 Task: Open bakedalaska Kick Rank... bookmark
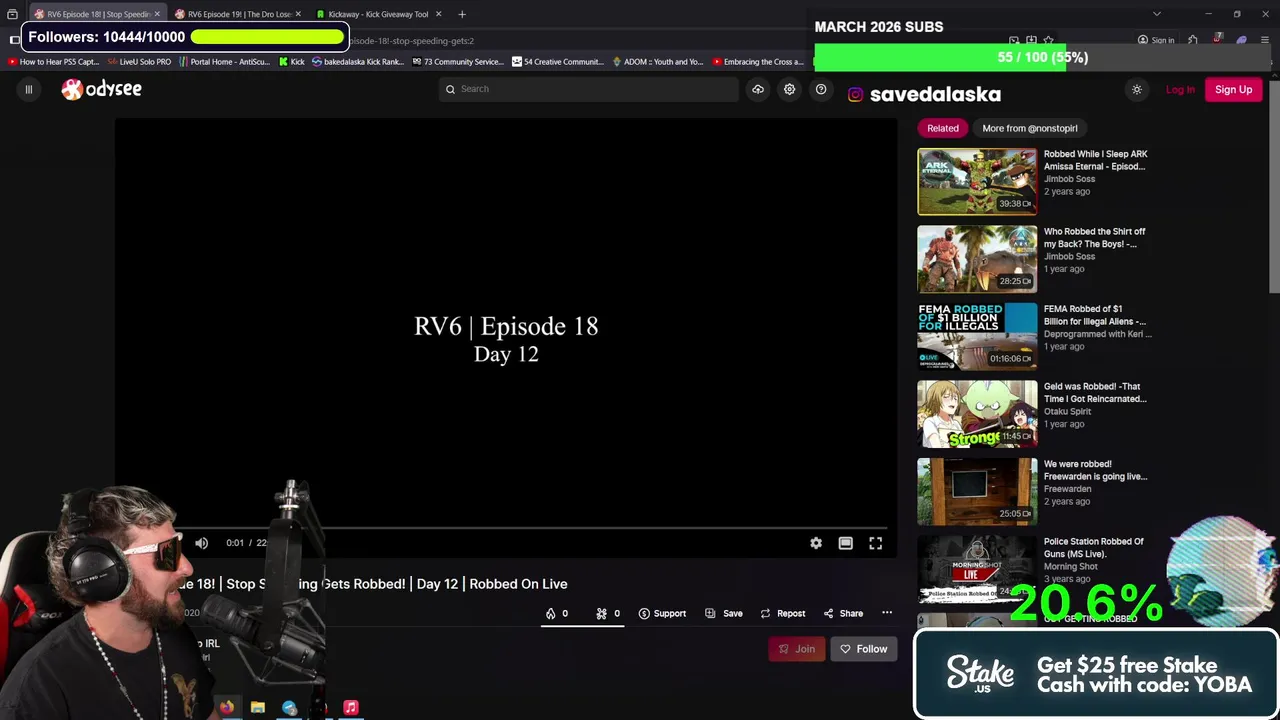[358, 62]
